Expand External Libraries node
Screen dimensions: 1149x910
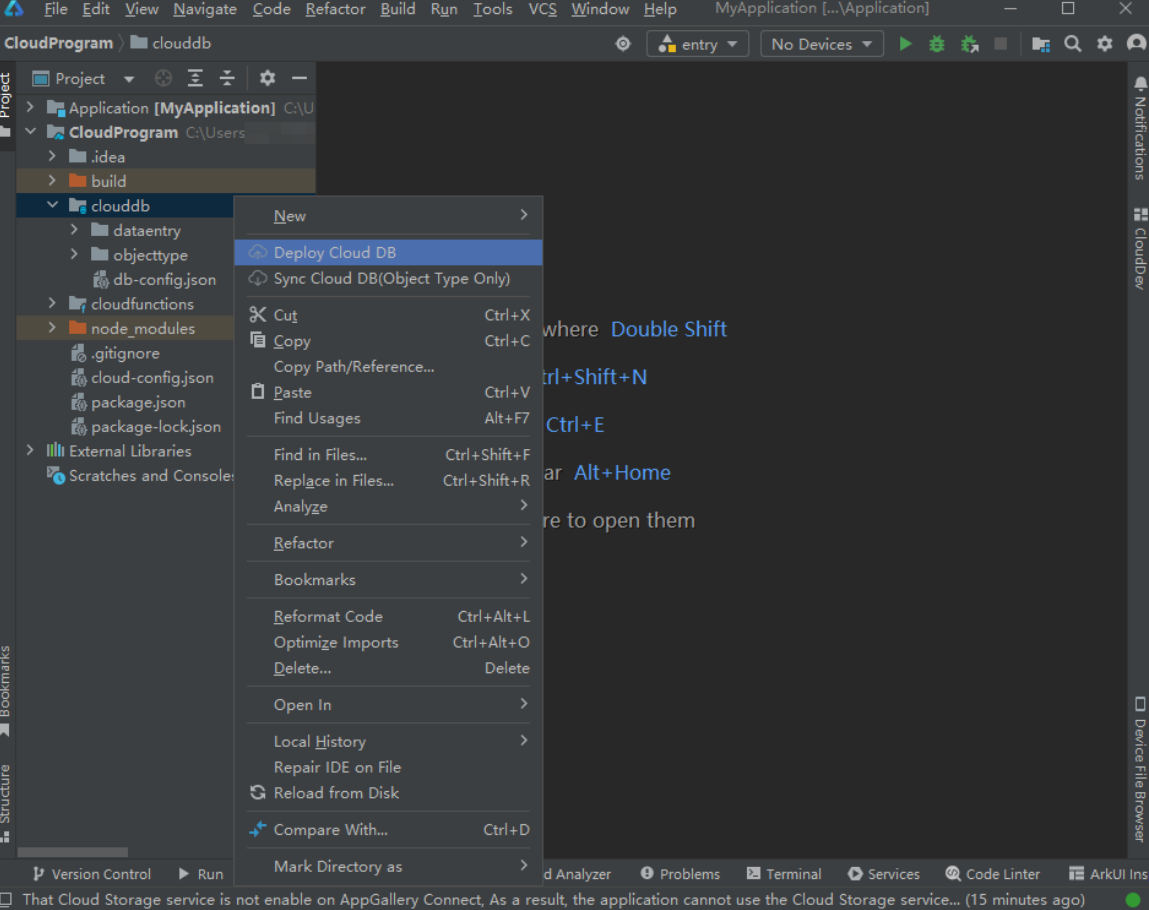tap(30, 451)
